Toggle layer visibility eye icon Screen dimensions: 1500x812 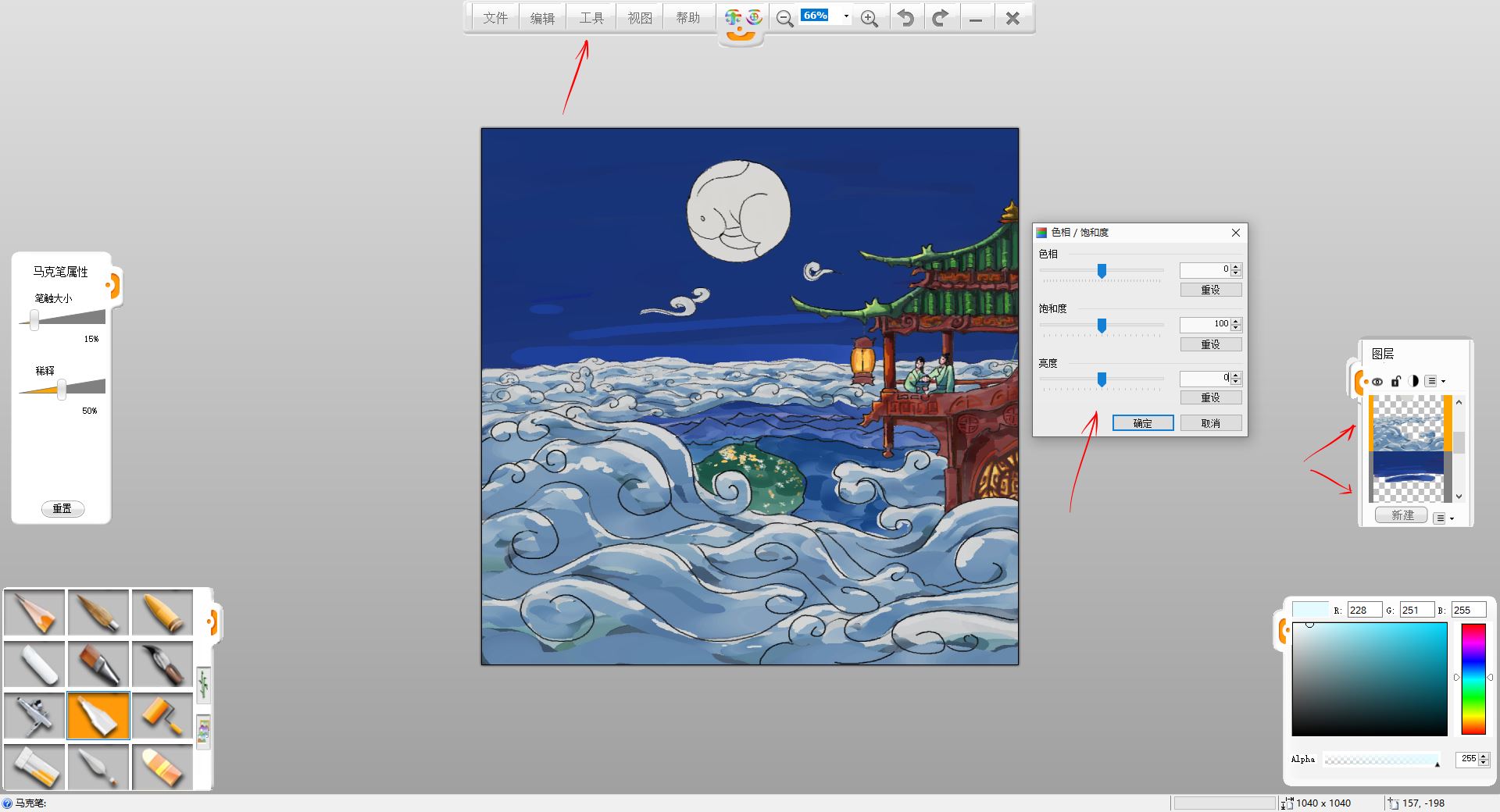click(x=1377, y=382)
